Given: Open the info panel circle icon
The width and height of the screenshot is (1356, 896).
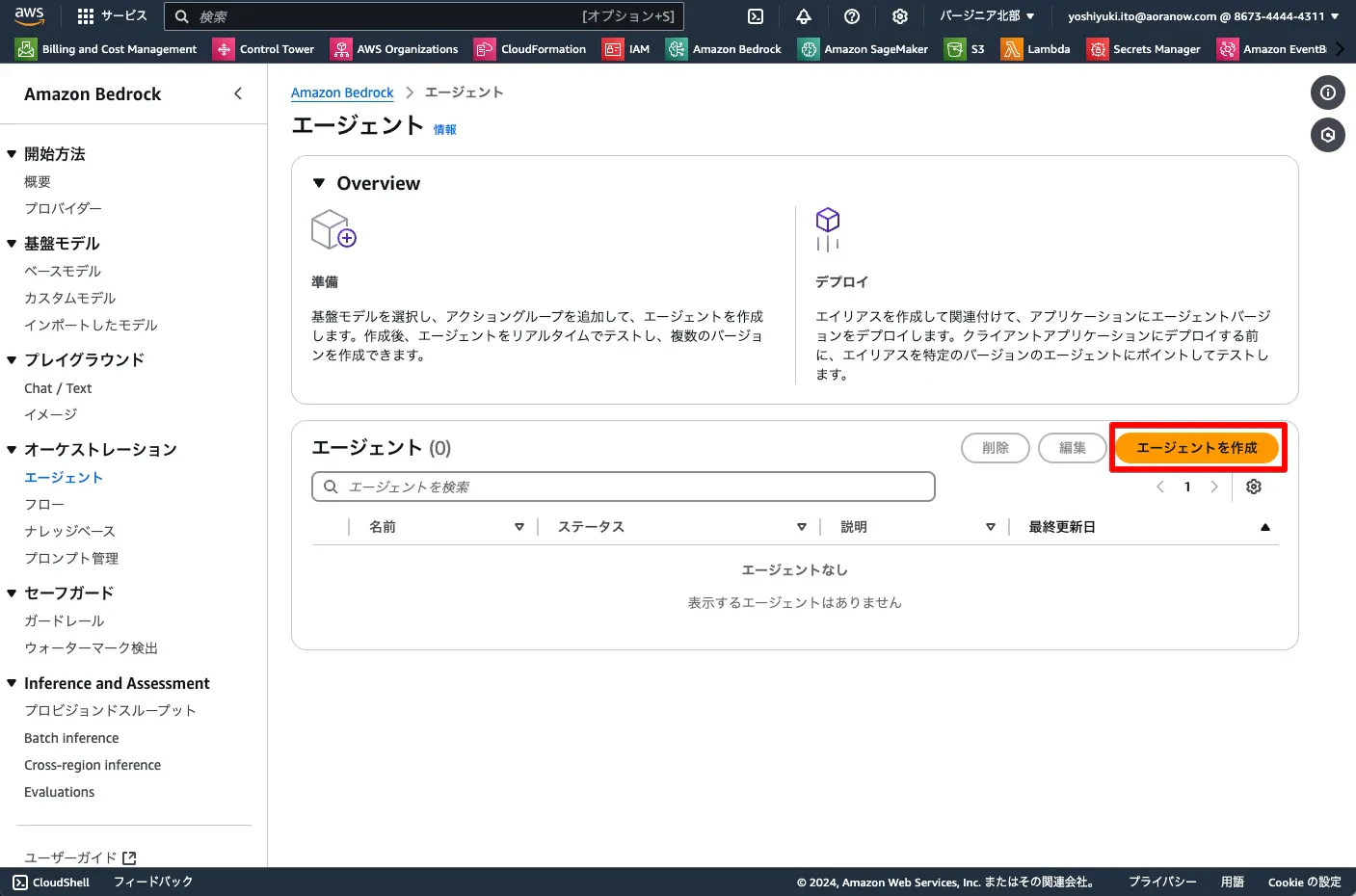Looking at the screenshot, I should [x=1328, y=92].
